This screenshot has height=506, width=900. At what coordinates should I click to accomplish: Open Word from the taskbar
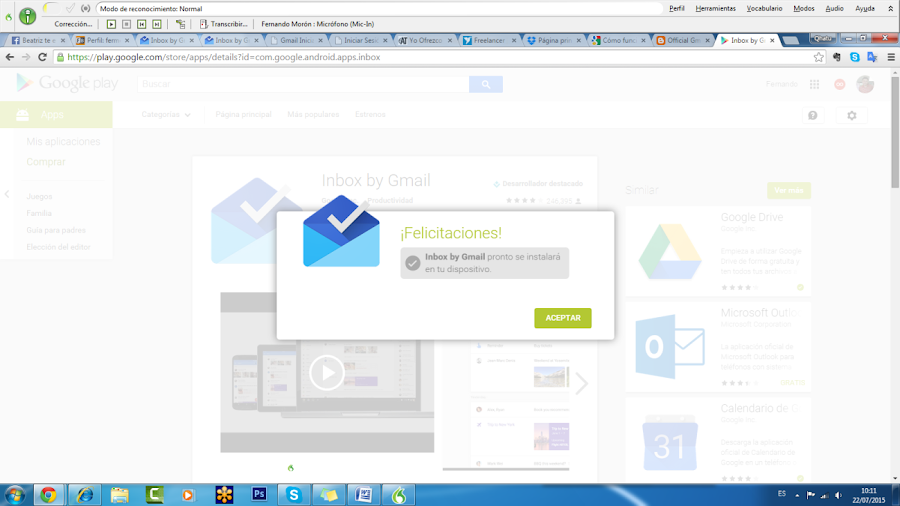pyautogui.click(x=363, y=495)
